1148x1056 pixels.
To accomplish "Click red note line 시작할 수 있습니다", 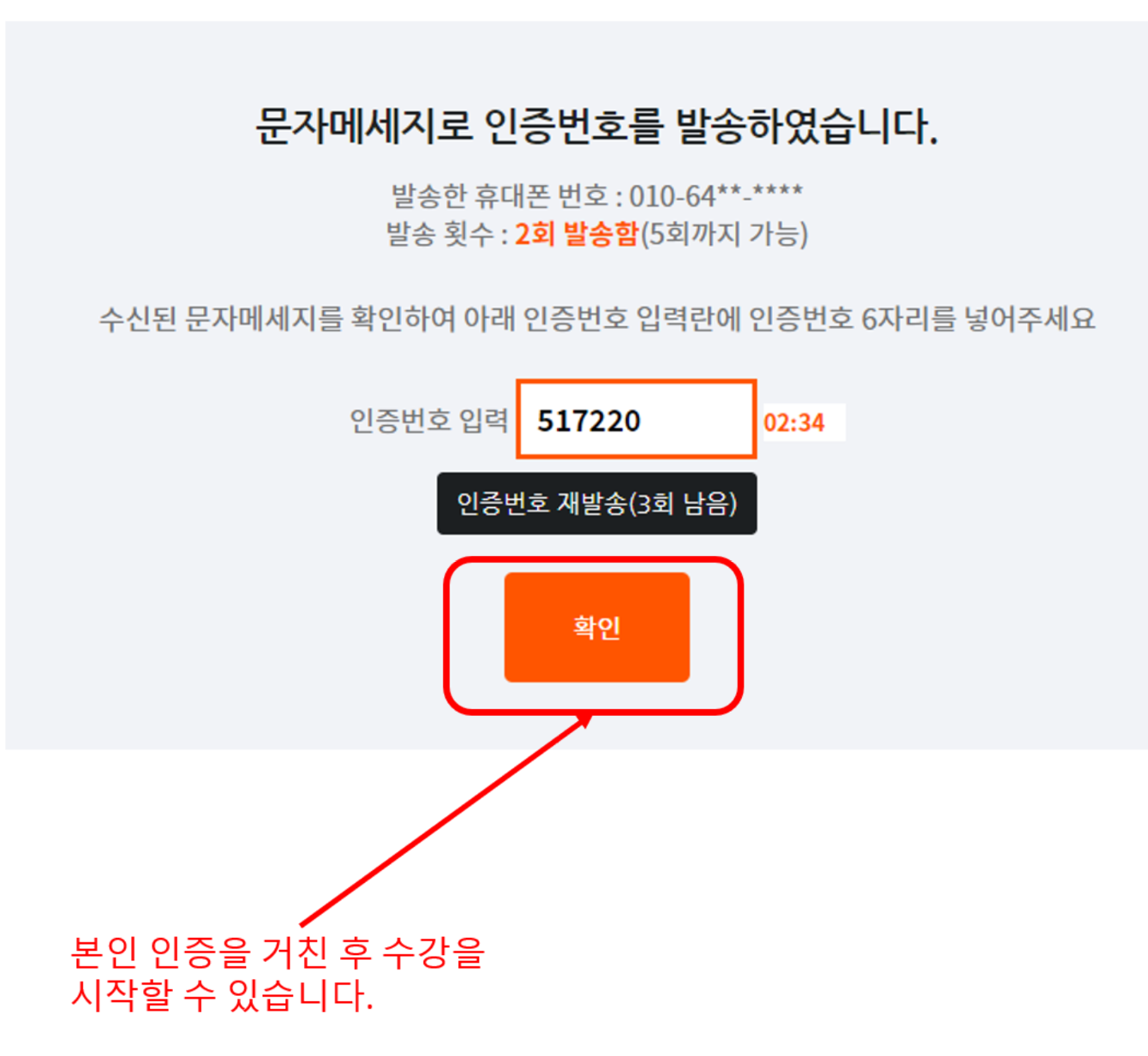I will coord(222,994).
